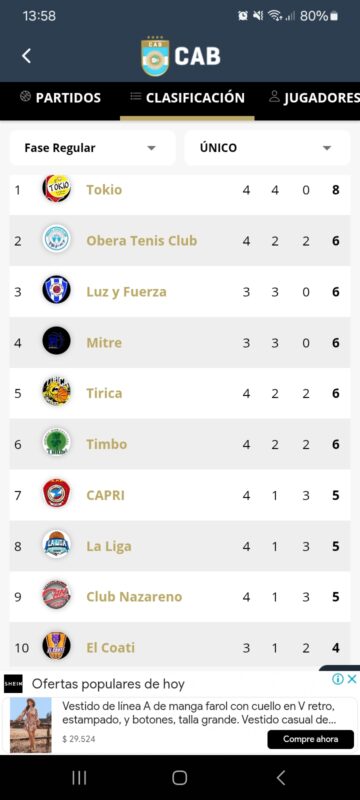Select the Tirica team logo
Viewport: 360px width, 800px height.
pyautogui.click(x=56, y=392)
